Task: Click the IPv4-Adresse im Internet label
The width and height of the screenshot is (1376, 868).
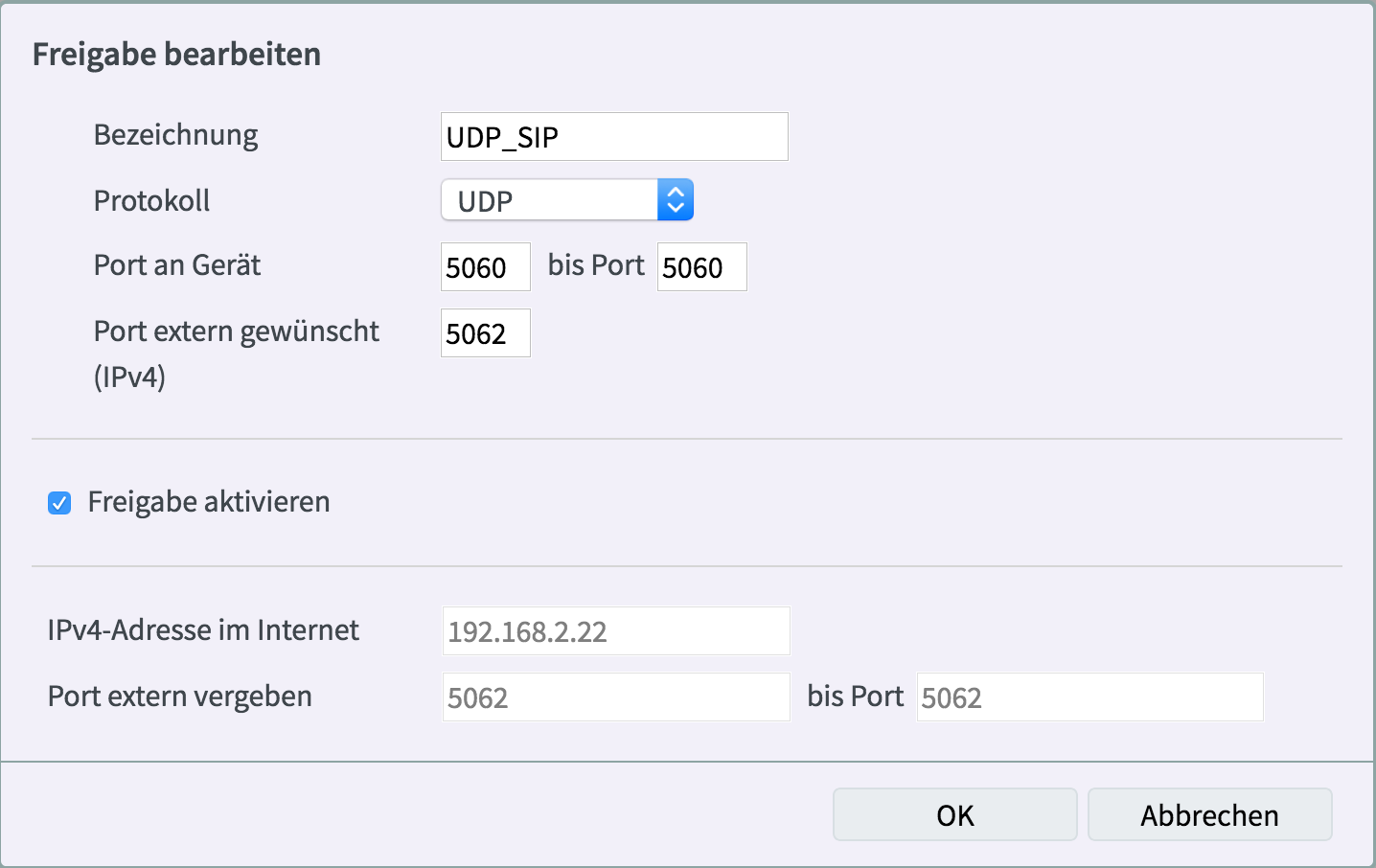Action: tap(203, 630)
